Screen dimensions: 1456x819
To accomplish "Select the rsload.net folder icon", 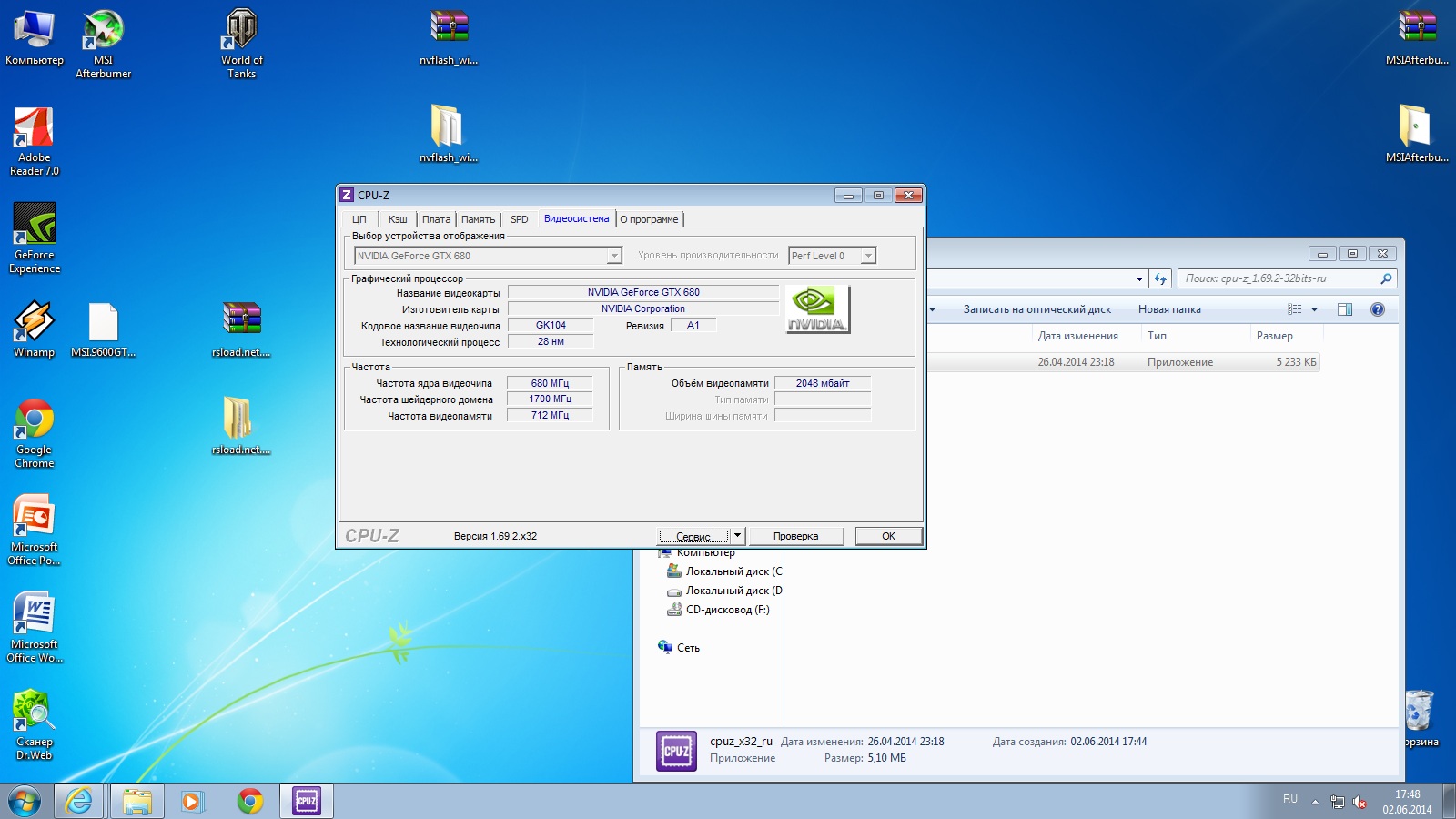I will pyautogui.click(x=241, y=426).
